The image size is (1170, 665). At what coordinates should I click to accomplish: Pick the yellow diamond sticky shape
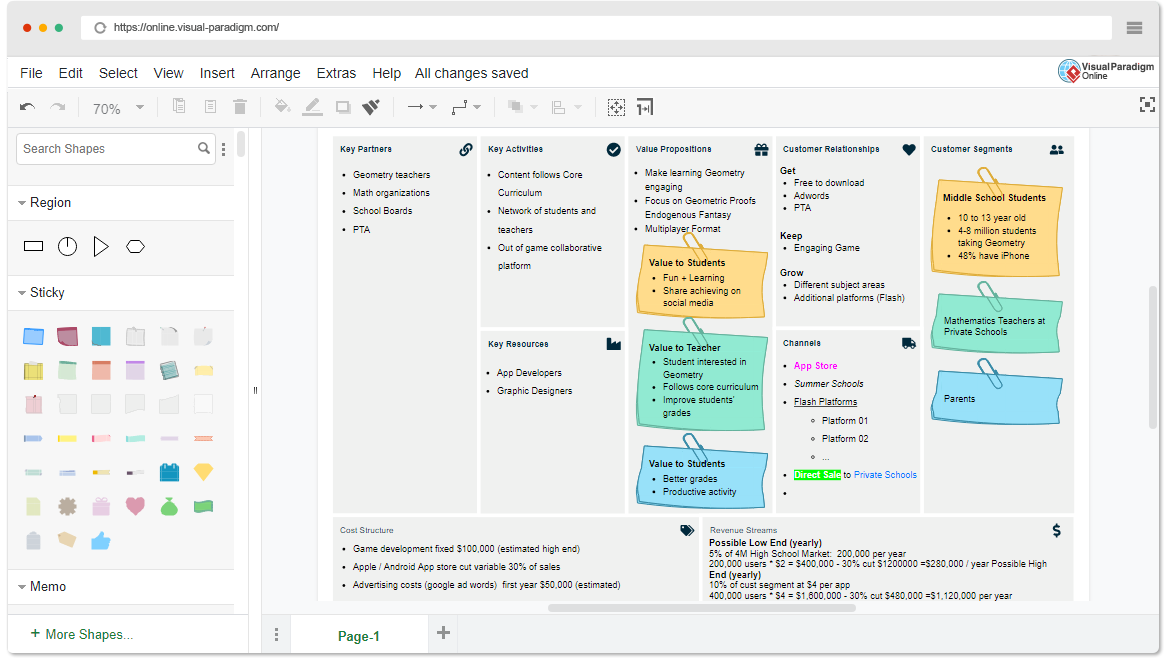coord(203,472)
